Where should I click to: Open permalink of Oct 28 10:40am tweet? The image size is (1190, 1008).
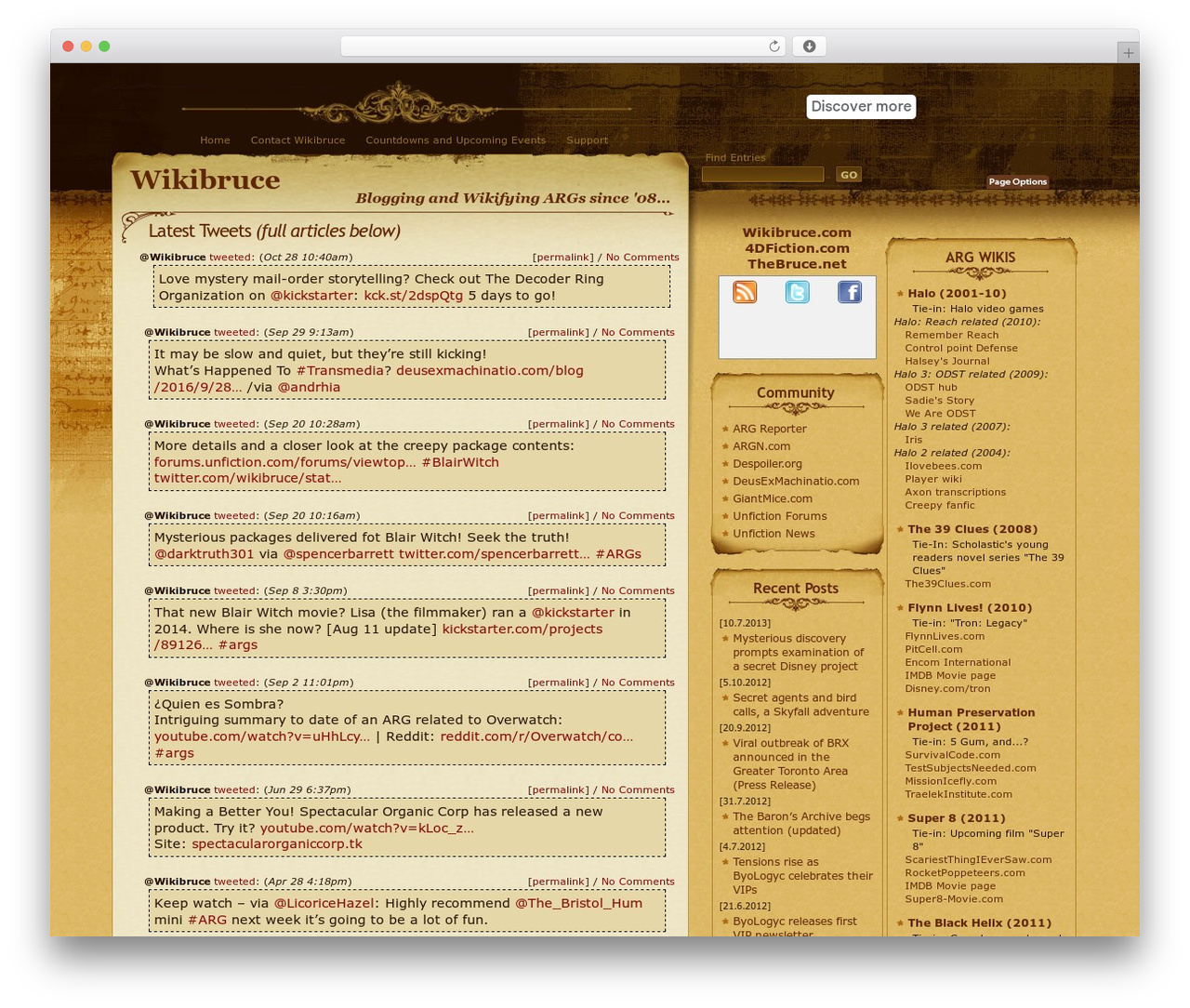coord(562,258)
